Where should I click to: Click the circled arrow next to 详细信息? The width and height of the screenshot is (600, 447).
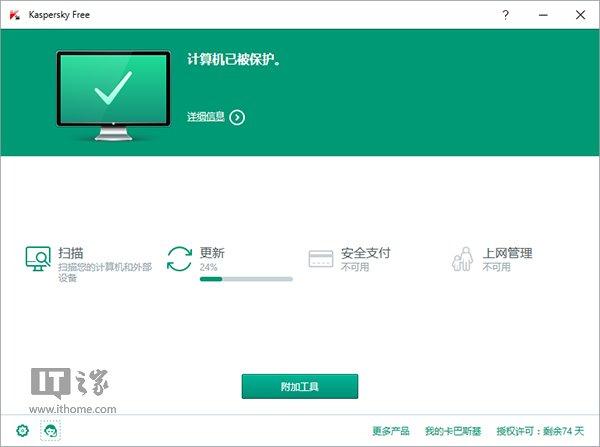pyautogui.click(x=237, y=117)
